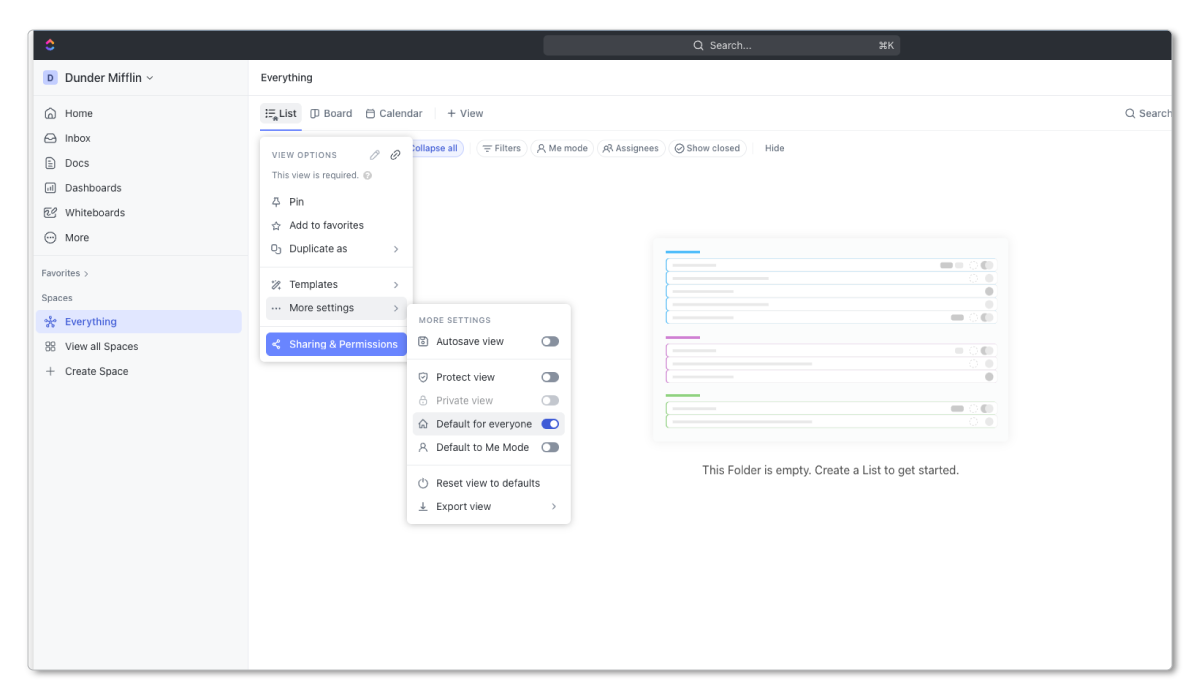Open Docs from the sidebar
Viewport: 1200px width, 700px height.
click(77, 162)
